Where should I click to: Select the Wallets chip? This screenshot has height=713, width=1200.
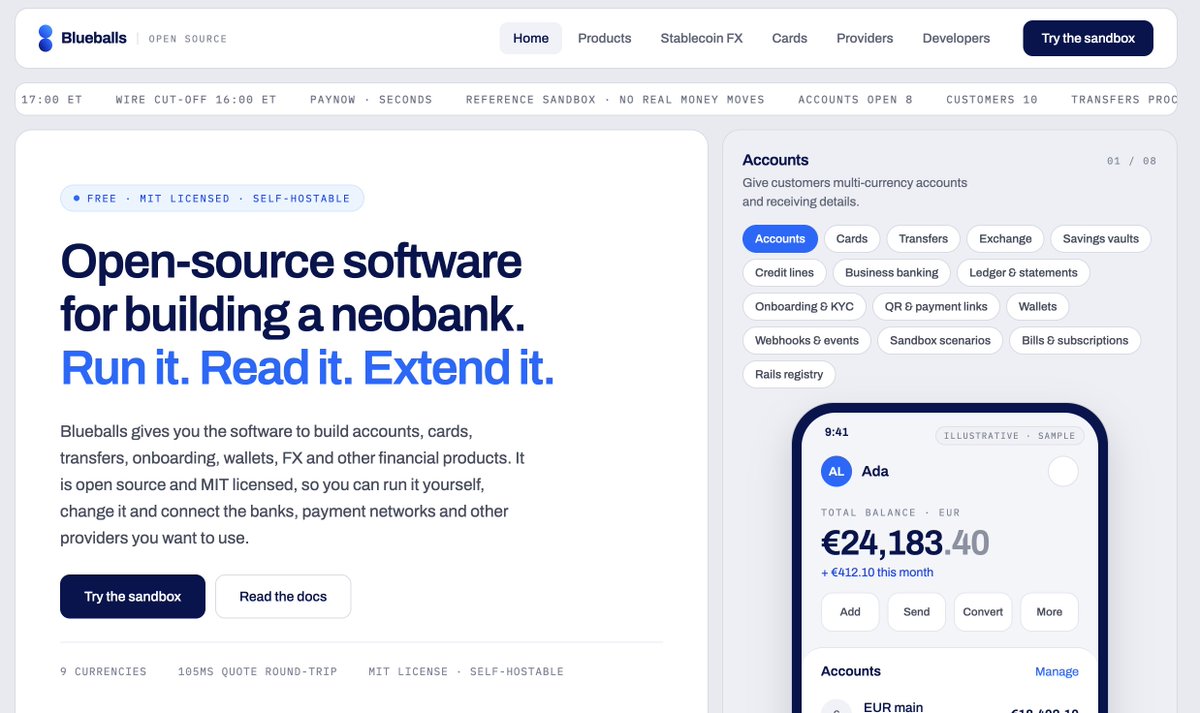click(x=1038, y=307)
